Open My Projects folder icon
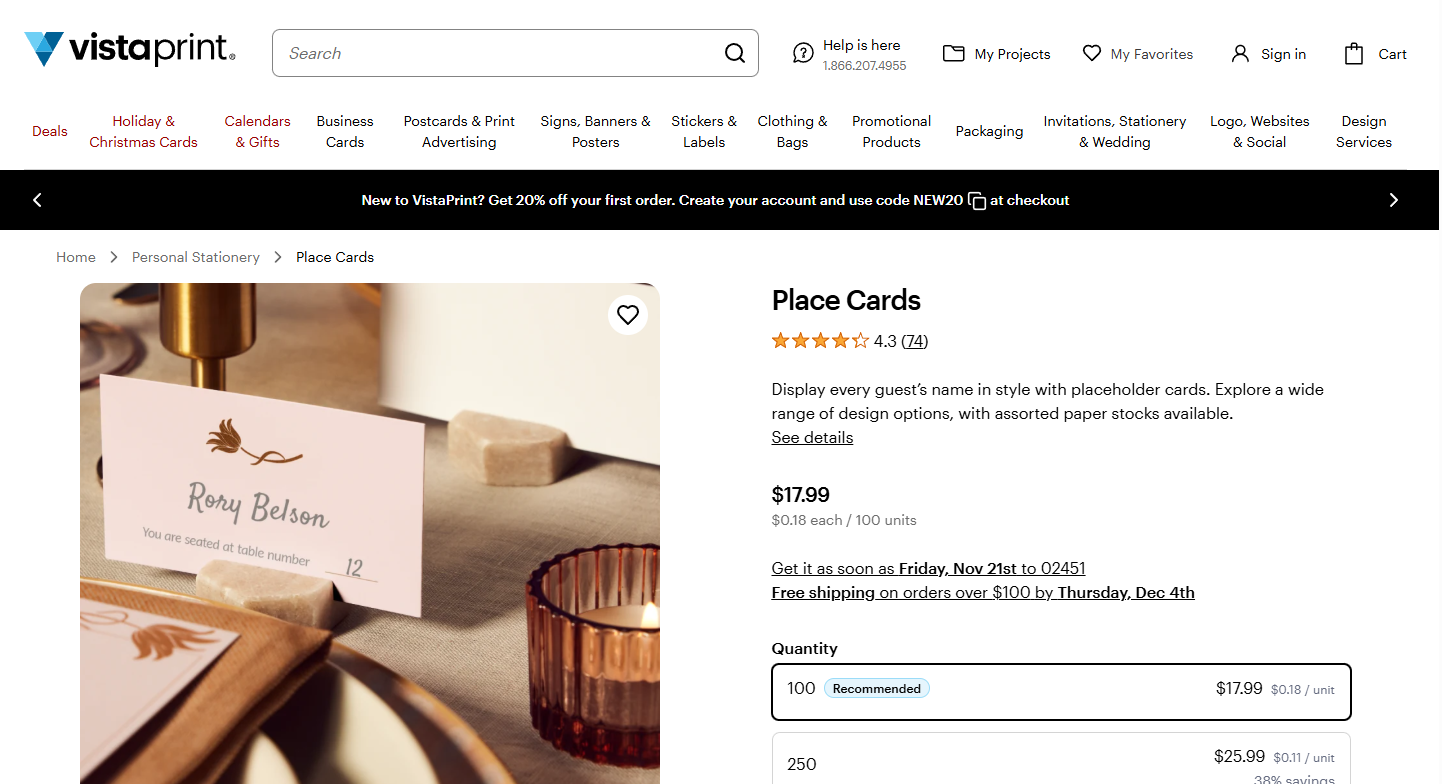This screenshot has width=1442, height=784. [954, 54]
